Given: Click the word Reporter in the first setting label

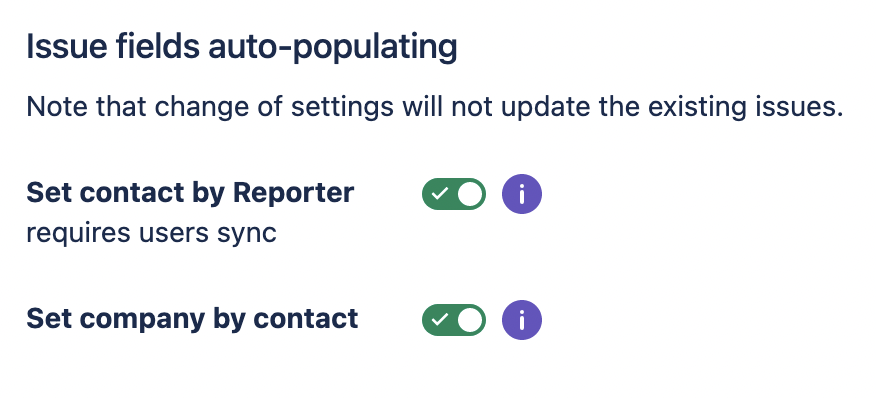Looking at the screenshot, I should coord(293,193).
